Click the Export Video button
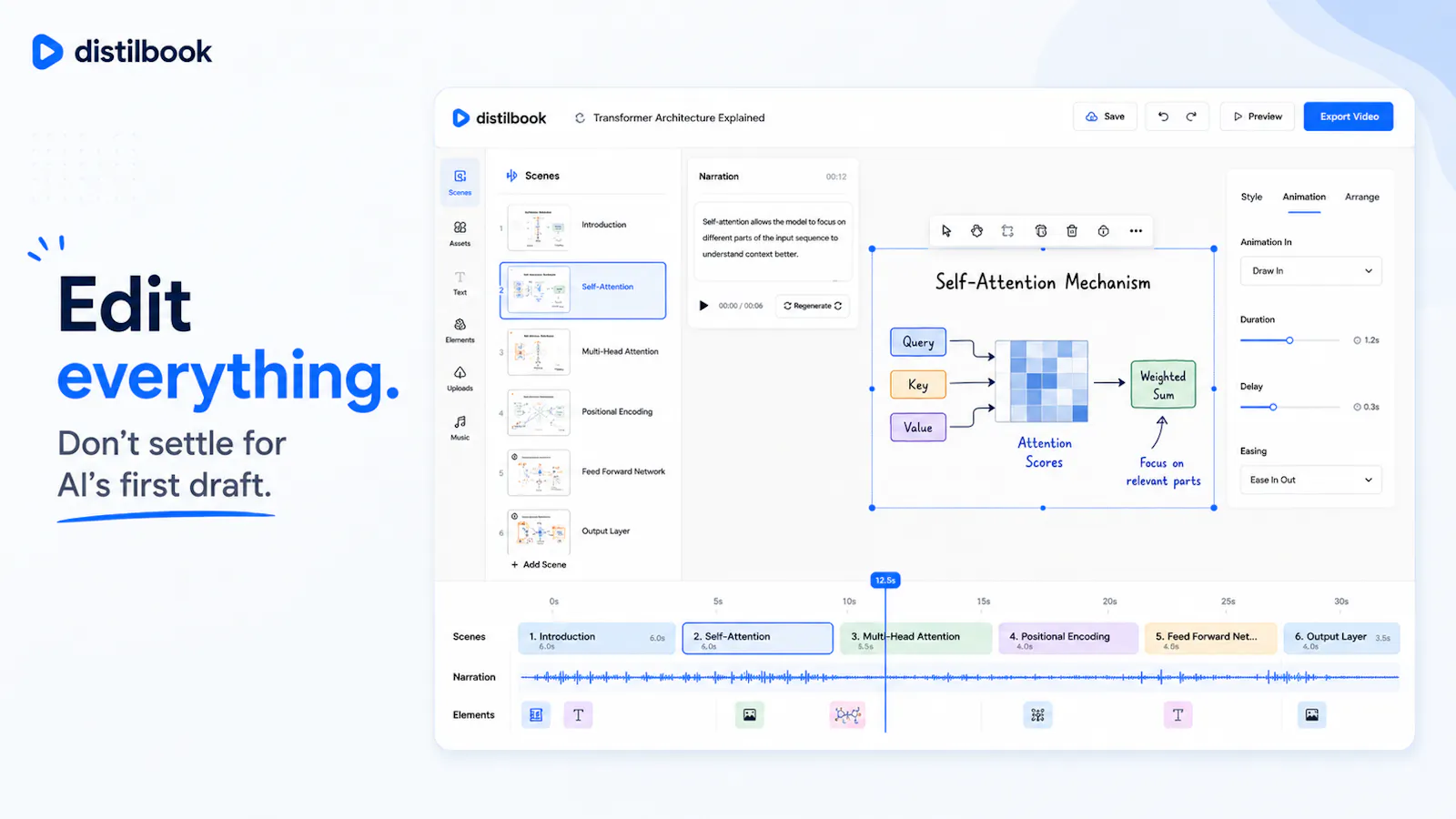The height and width of the screenshot is (819, 1456). (1349, 116)
